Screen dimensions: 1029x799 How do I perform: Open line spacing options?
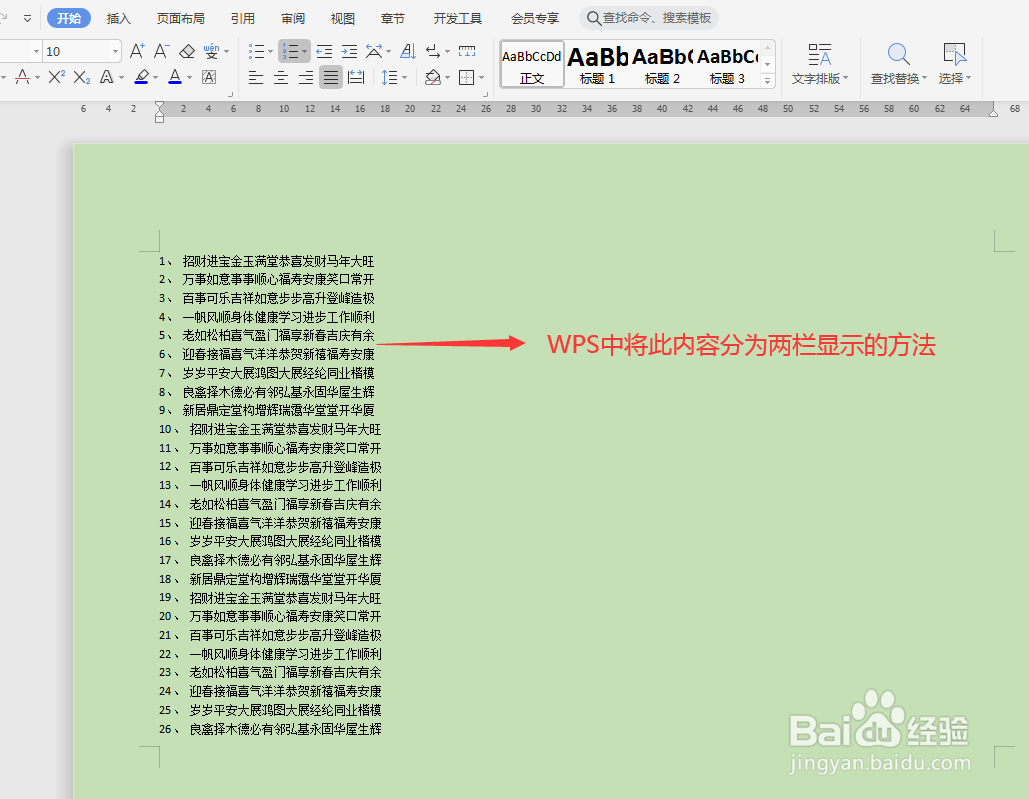point(390,78)
